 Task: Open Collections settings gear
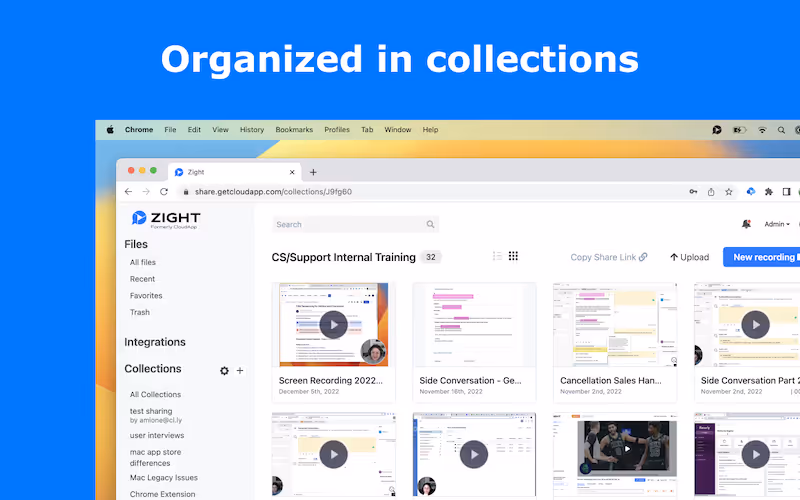pyautogui.click(x=224, y=371)
